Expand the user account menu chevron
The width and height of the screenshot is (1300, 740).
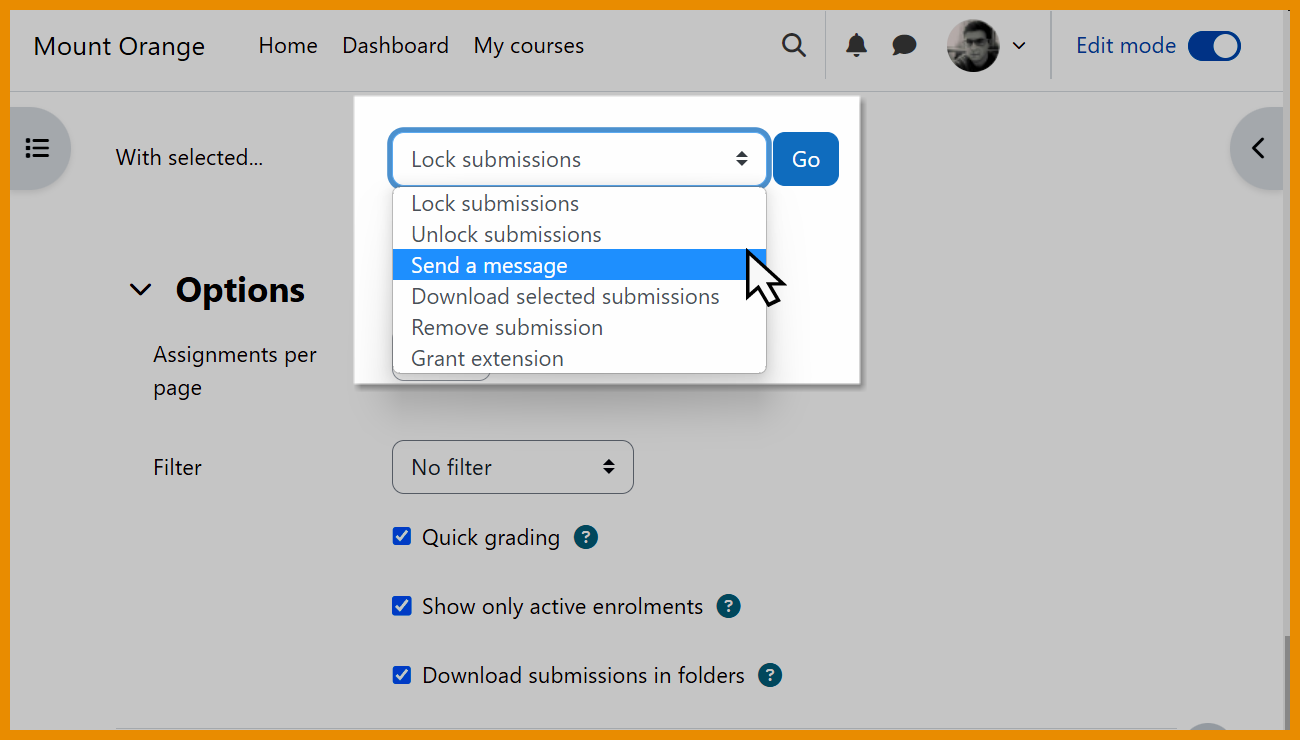pos(1018,45)
